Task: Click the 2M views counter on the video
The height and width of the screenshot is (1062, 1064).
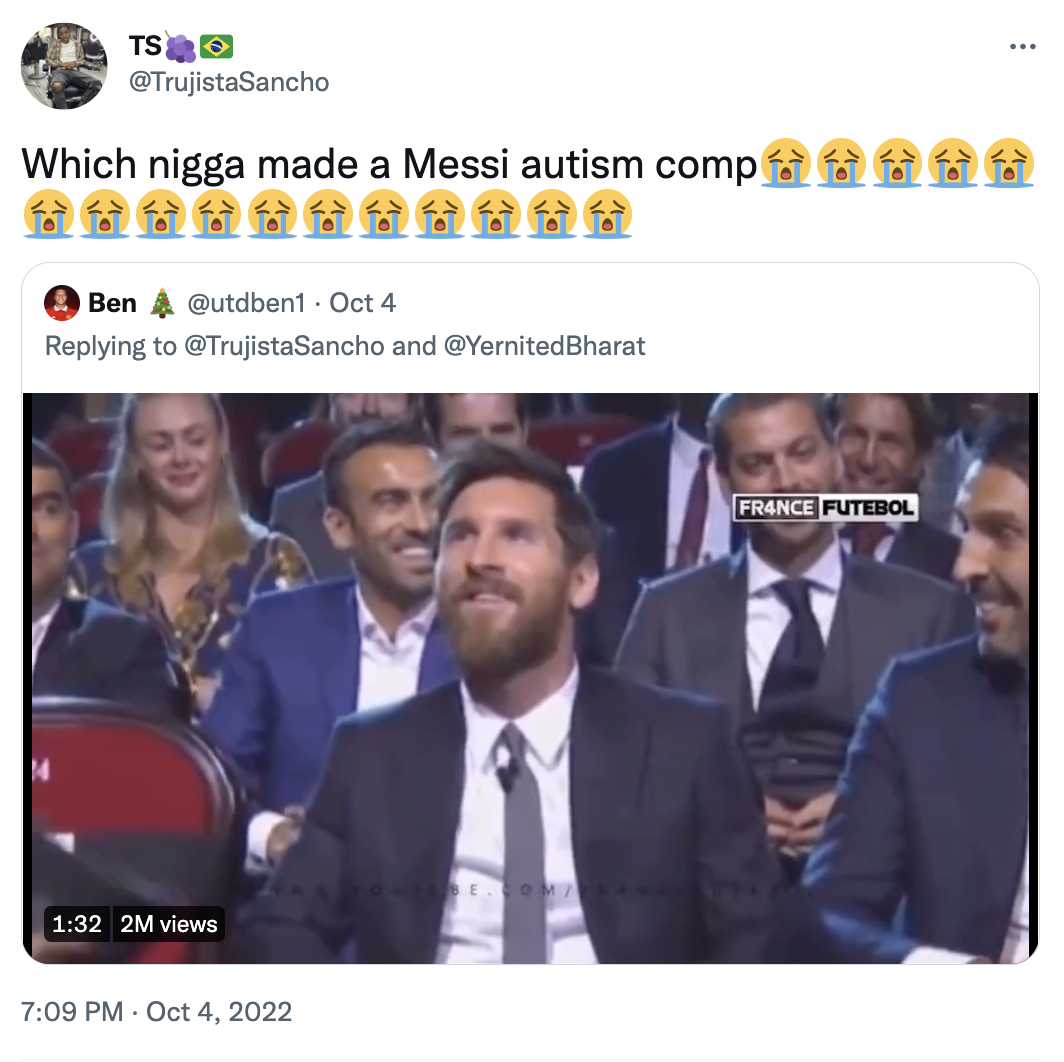Action: (x=168, y=924)
